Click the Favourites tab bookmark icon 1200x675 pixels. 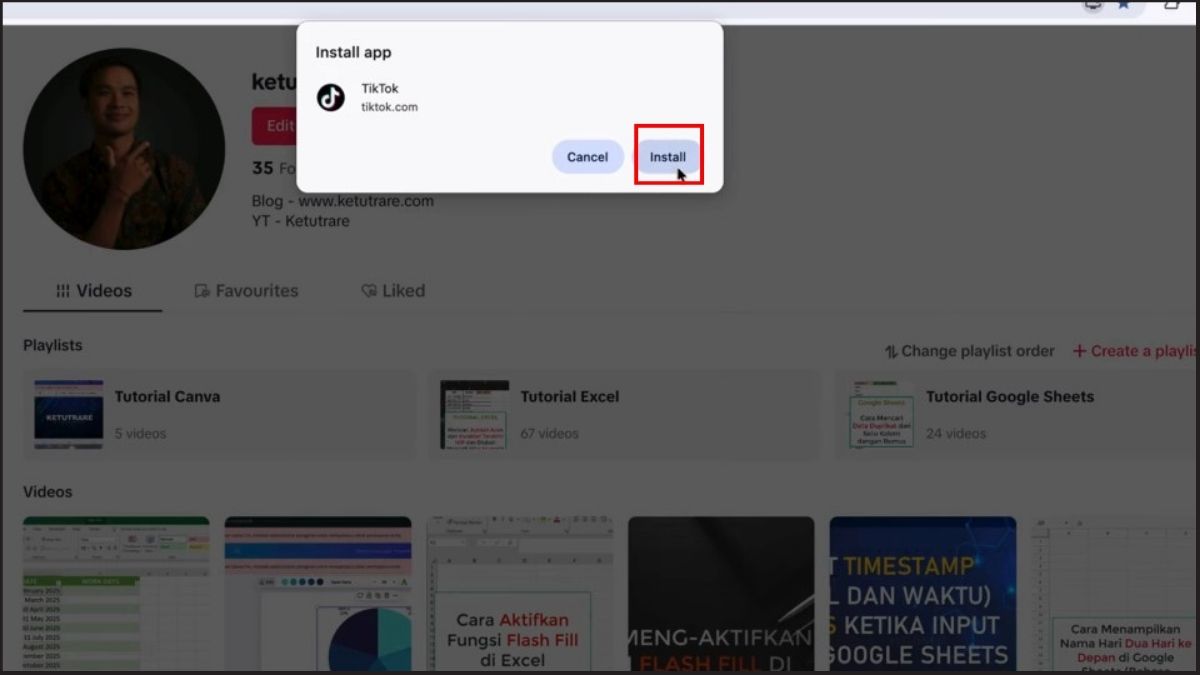201,291
